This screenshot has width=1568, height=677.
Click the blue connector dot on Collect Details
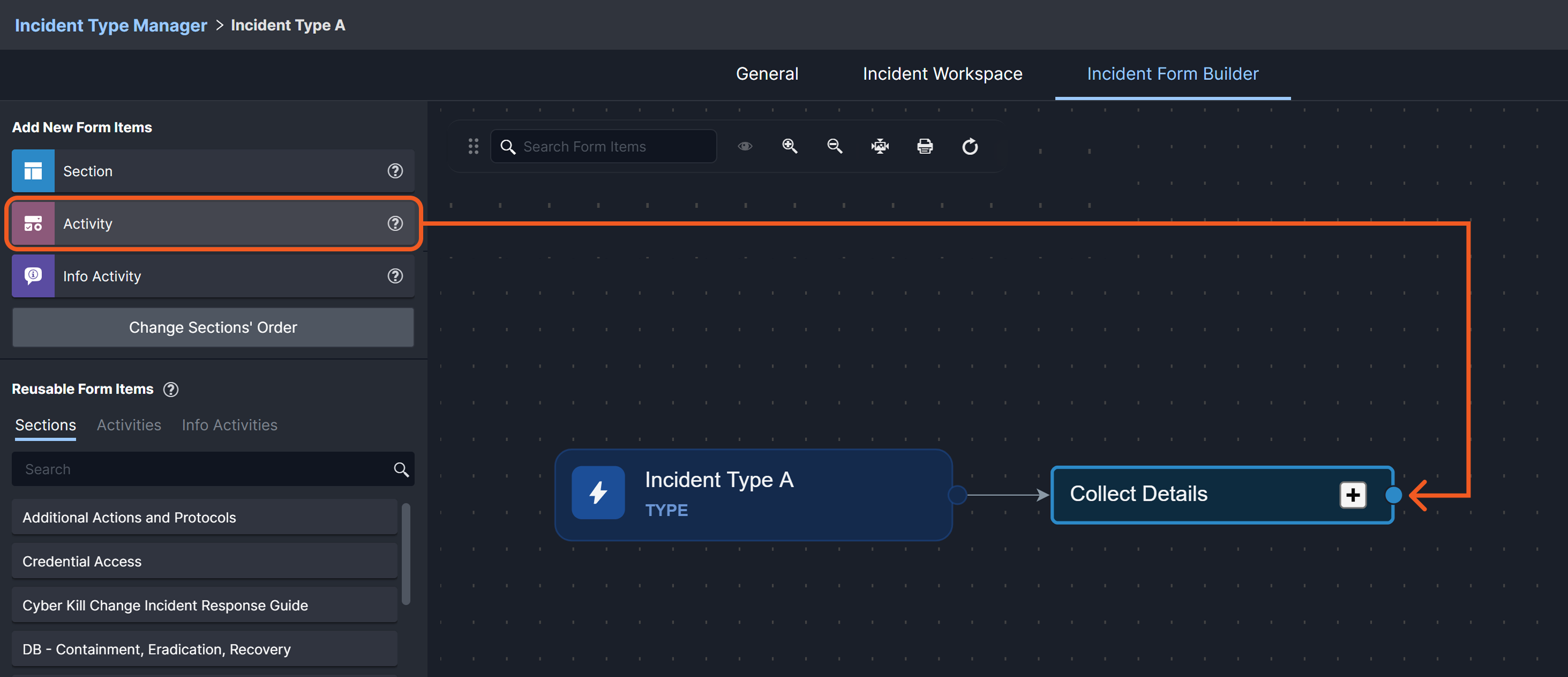click(x=1393, y=494)
